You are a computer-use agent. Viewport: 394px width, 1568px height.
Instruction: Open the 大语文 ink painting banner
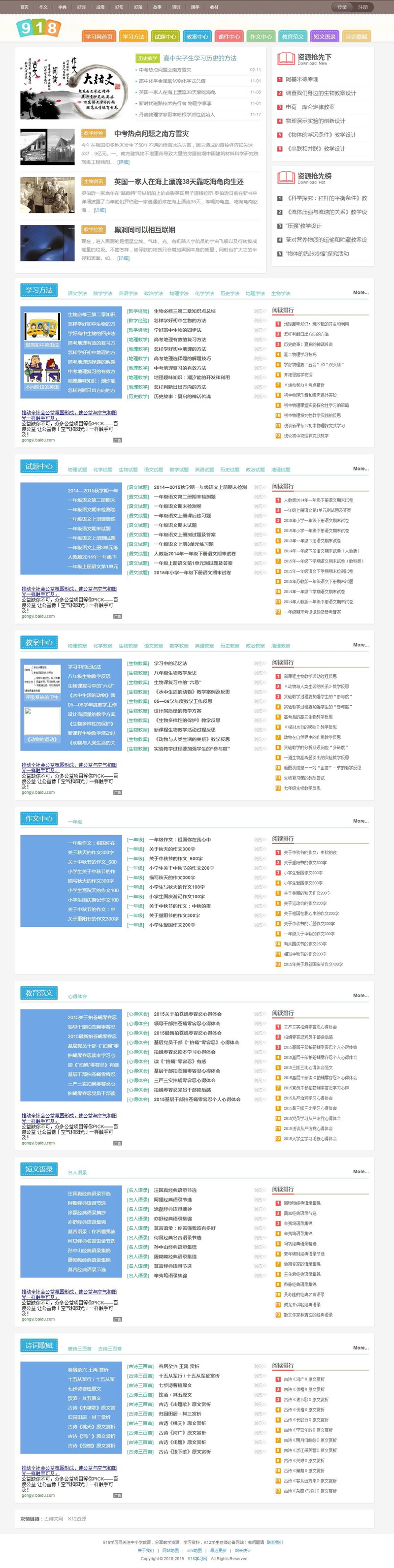point(74,84)
